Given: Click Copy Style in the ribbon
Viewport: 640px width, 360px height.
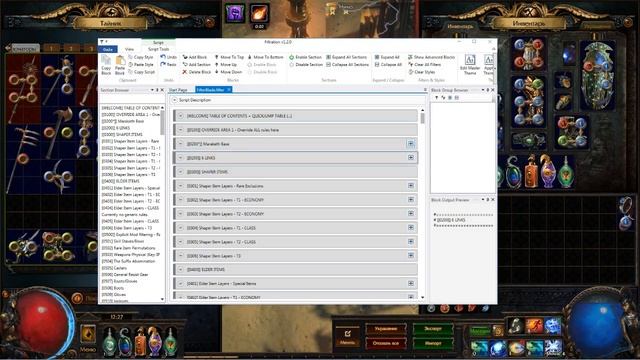Looking at the screenshot, I should click(141, 57).
